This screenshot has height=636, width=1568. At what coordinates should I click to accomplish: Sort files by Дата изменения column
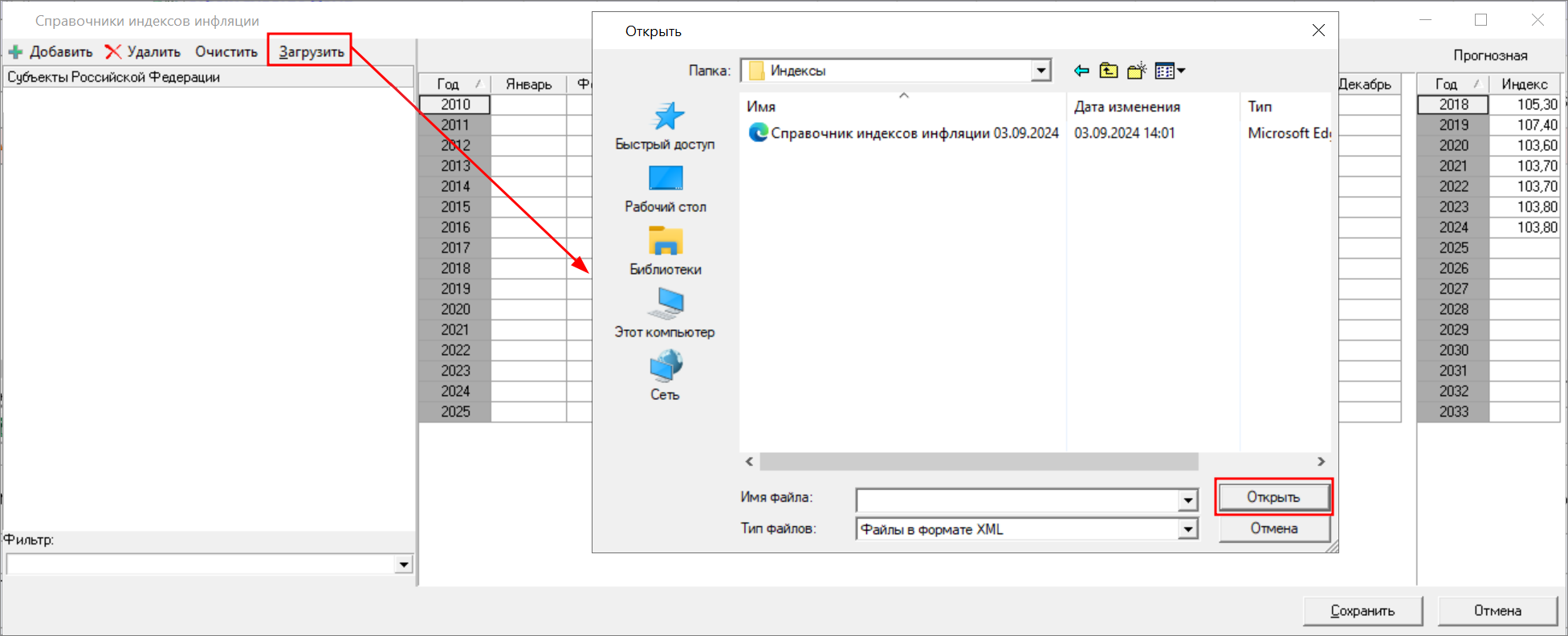[x=1126, y=107]
